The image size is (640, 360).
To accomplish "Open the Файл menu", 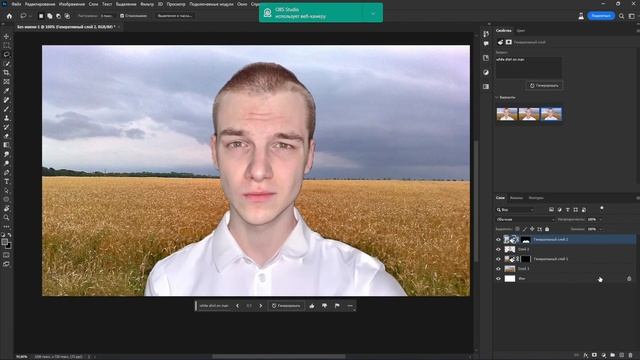I will (16, 4).
